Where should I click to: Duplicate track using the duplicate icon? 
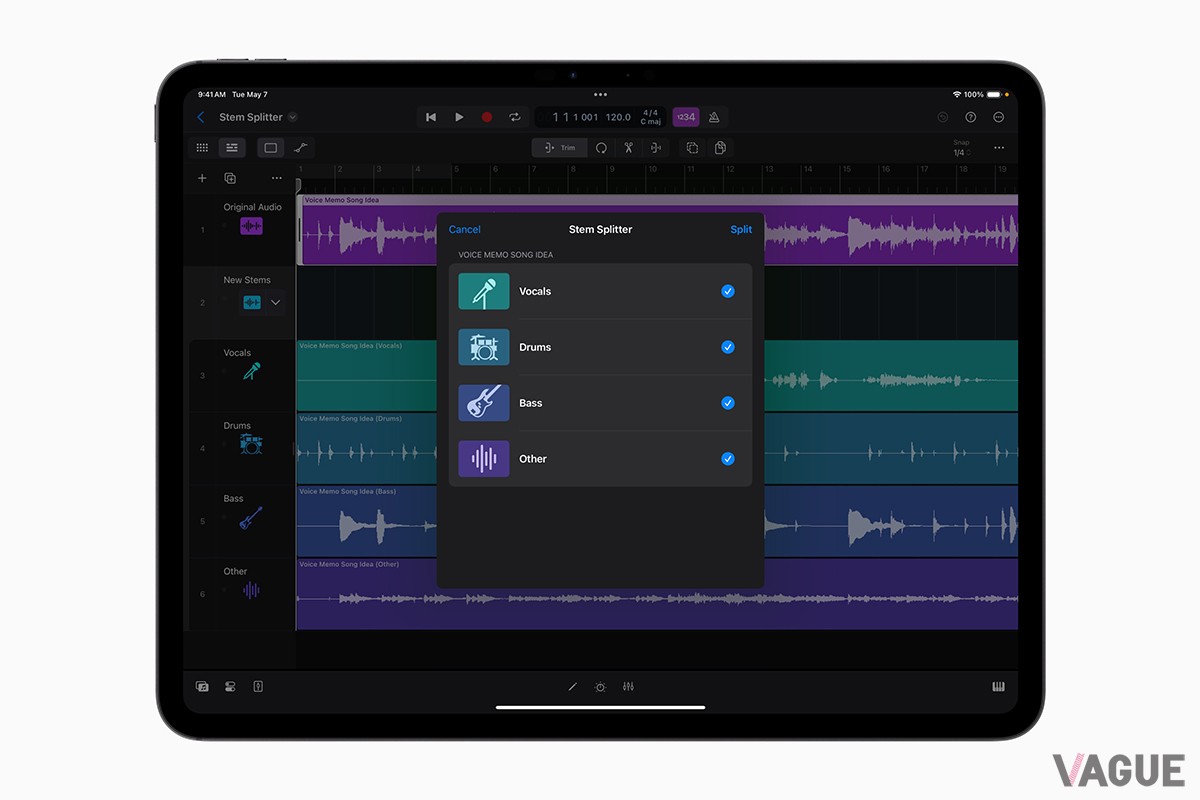pyautogui.click(x=230, y=178)
